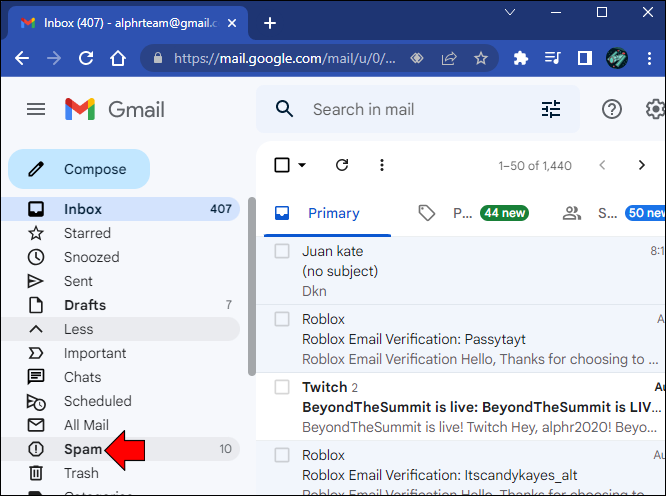
Task: Show search options filter icon
Action: (551, 109)
